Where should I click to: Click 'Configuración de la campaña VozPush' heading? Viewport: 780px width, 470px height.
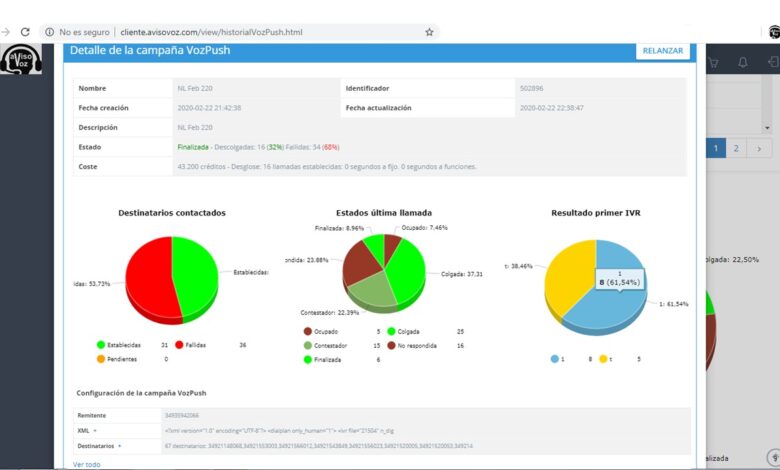[141, 393]
